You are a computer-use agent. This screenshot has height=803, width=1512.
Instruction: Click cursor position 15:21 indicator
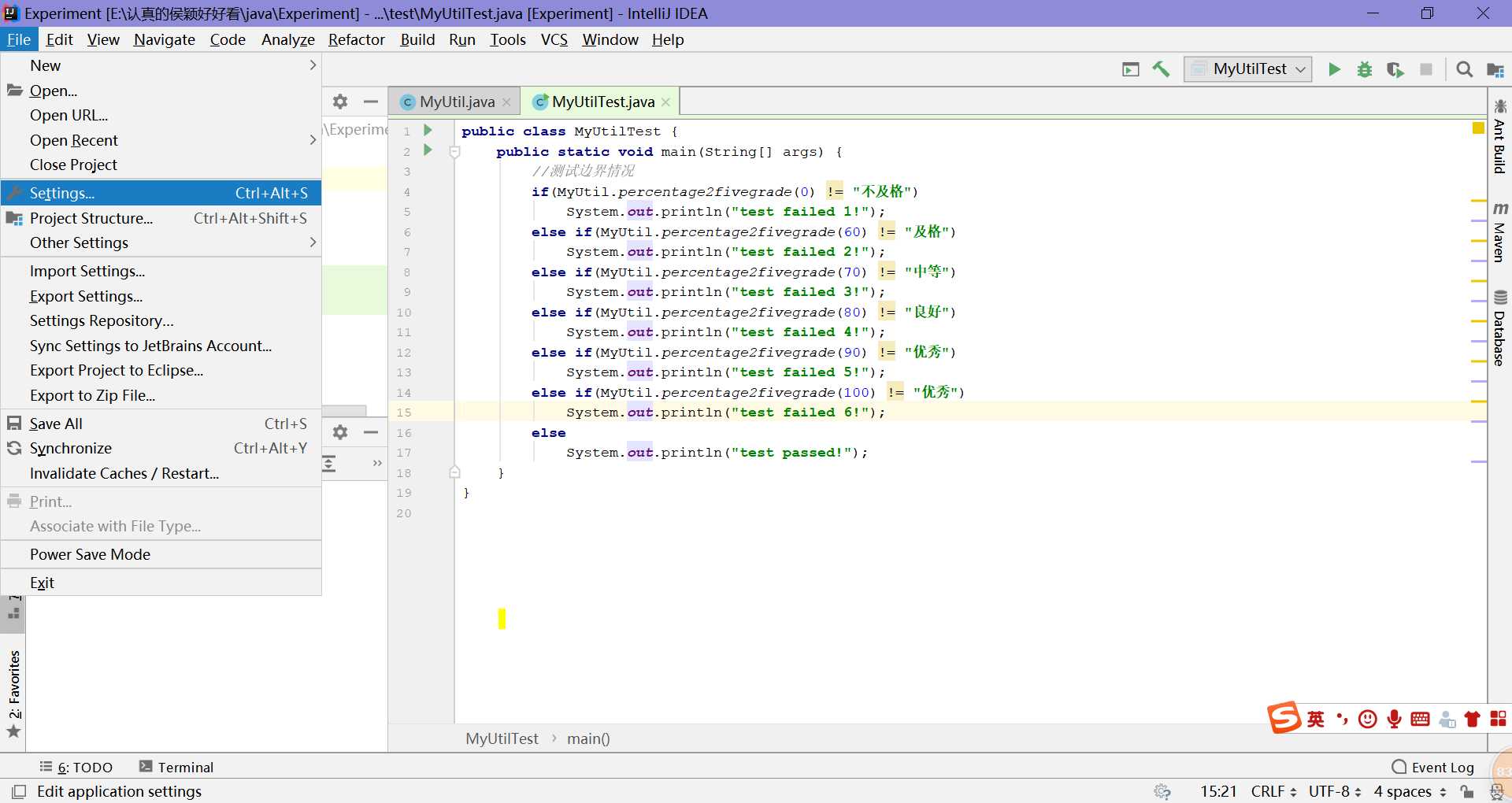pos(1217,791)
